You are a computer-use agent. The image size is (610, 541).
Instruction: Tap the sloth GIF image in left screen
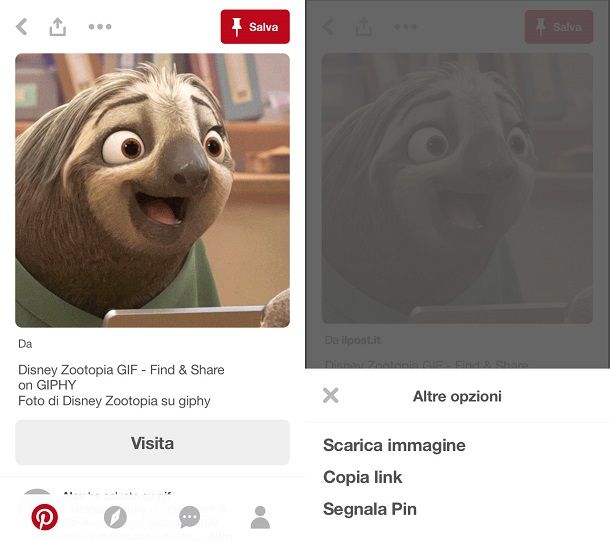click(152, 190)
